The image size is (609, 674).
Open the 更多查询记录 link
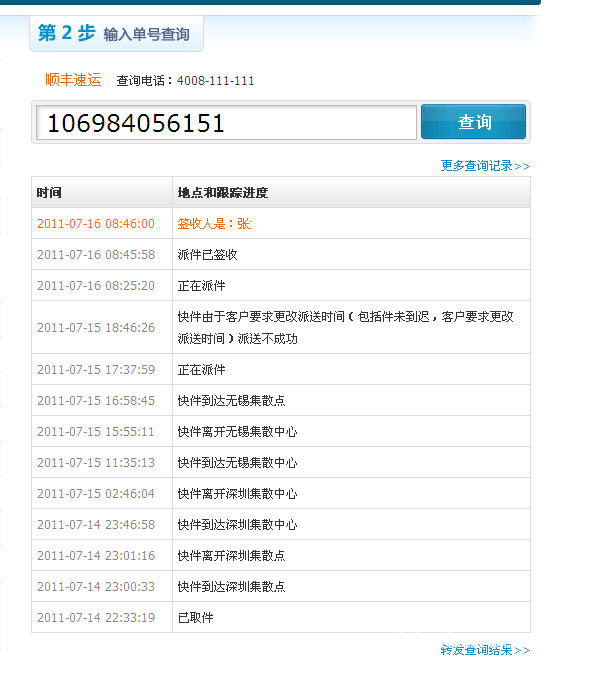click(x=485, y=166)
